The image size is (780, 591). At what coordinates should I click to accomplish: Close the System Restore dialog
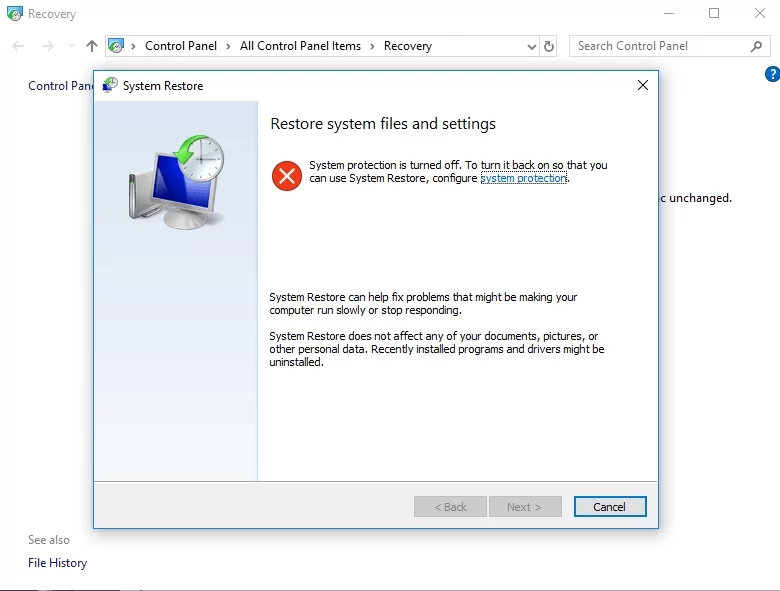click(642, 86)
